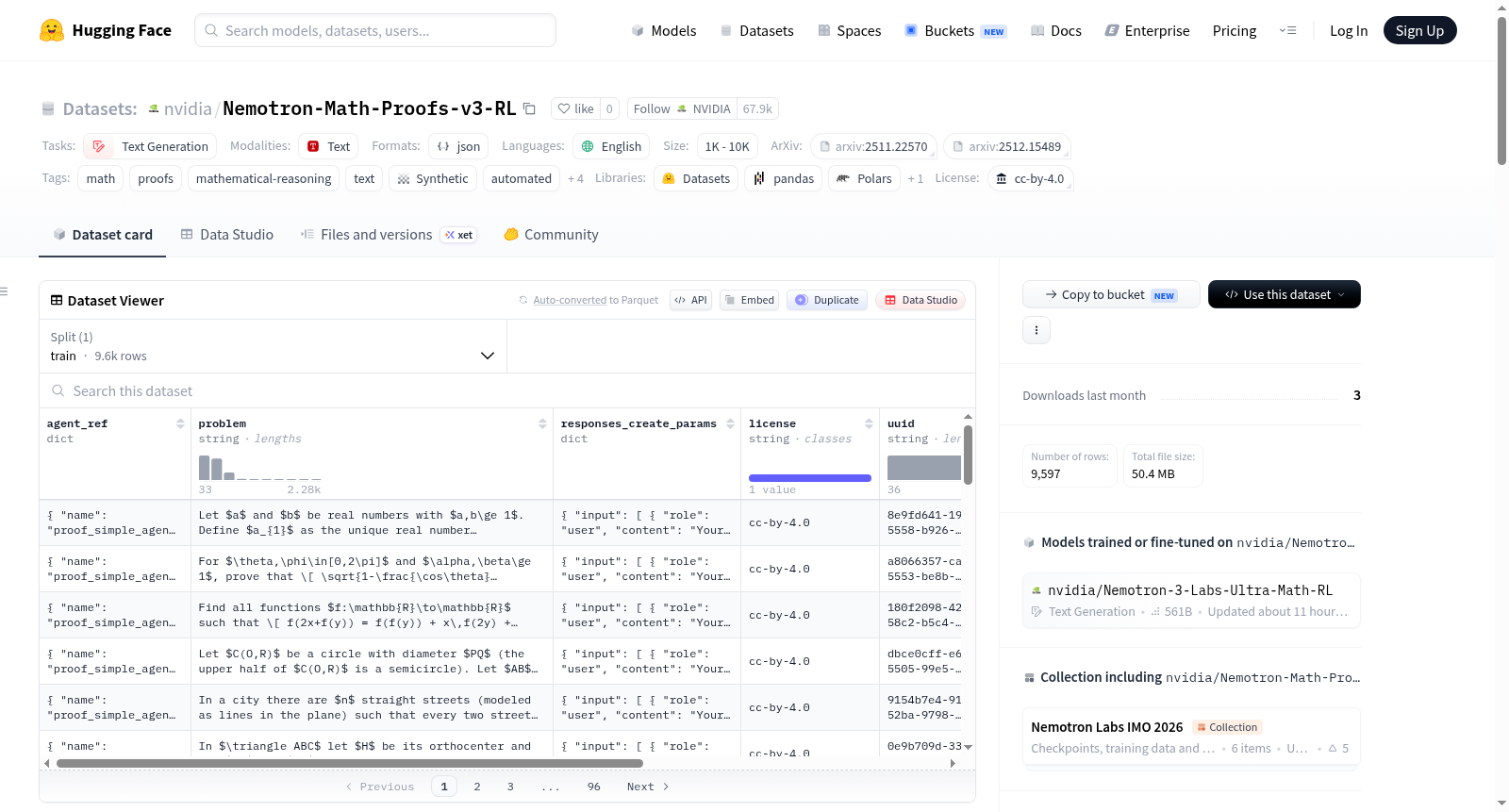Click the Log In link
This screenshot has height=812, width=1509.
point(1349,30)
